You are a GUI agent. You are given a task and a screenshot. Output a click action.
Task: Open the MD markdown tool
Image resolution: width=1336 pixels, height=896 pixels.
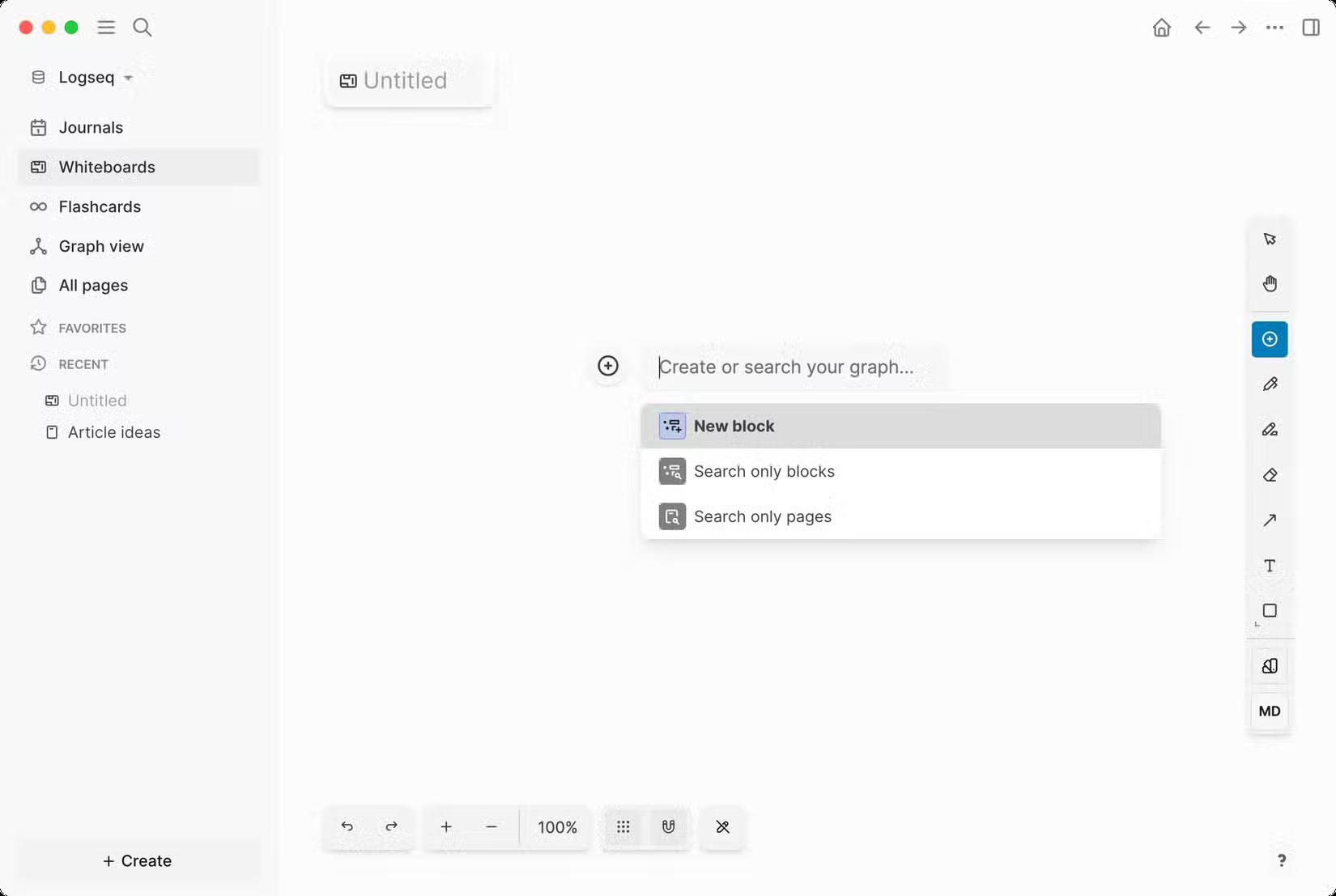[x=1269, y=711]
